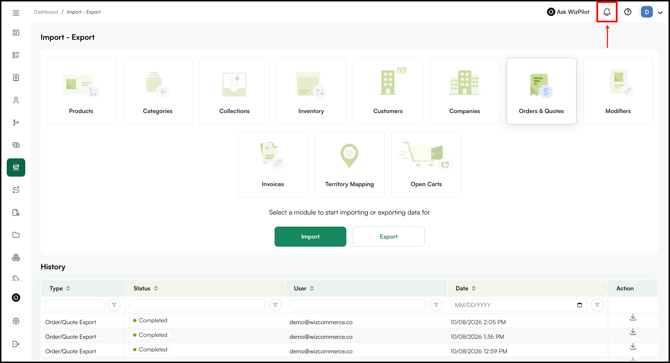Download the 12:59 PM export file
Image resolution: width=670 pixels, height=363 pixels.
[633, 346]
